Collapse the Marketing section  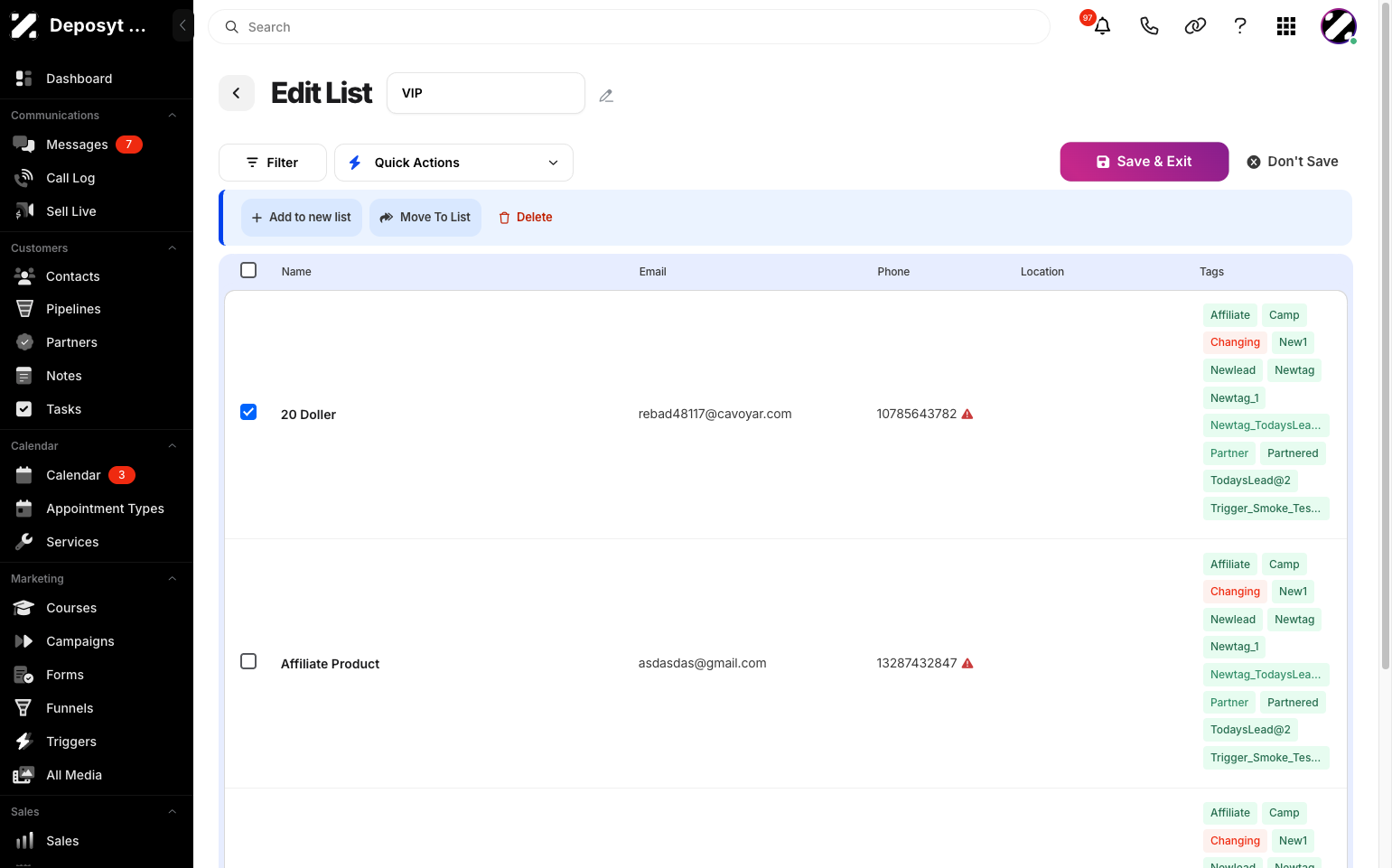click(x=172, y=579)
